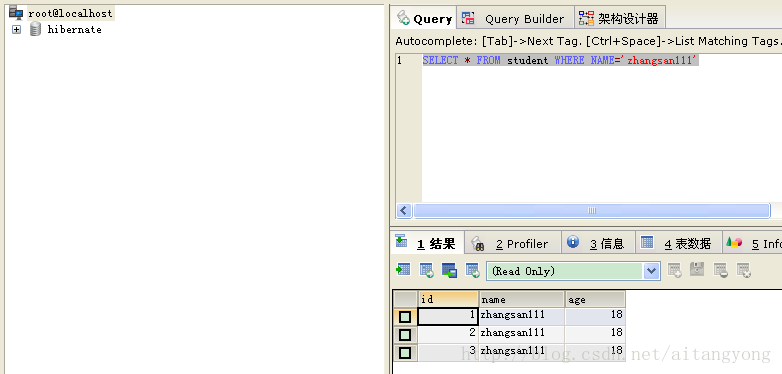This screenshot has height=374, width=782.
Task: Click the query editor scrollbar left arrow
Action: [x=404, y=210]
